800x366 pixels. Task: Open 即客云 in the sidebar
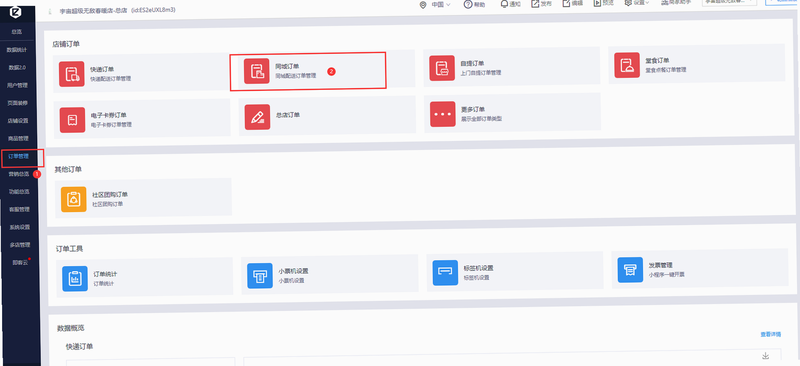point(20,262)
